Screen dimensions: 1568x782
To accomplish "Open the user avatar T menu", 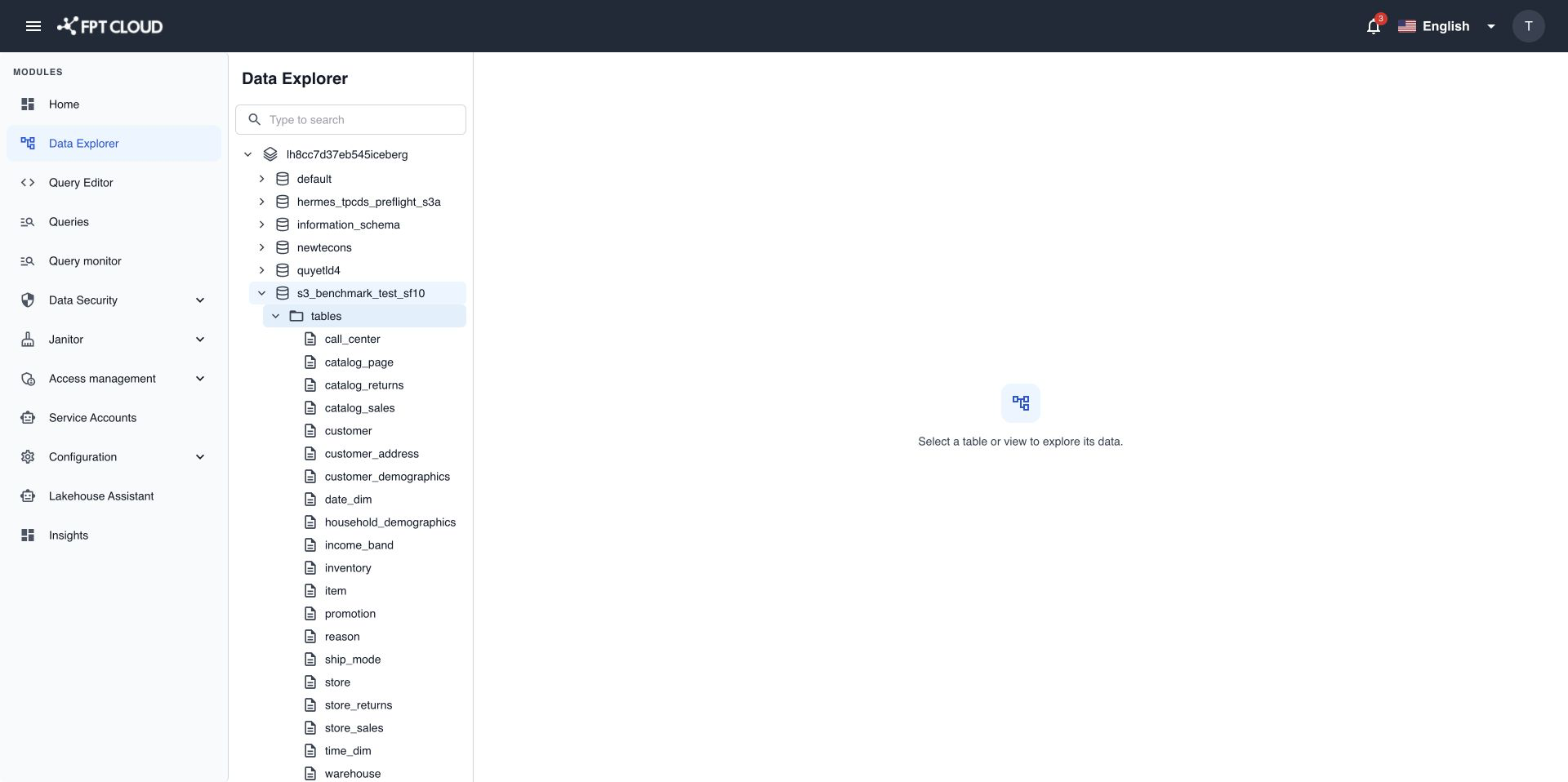I will tap(1529, 26).
